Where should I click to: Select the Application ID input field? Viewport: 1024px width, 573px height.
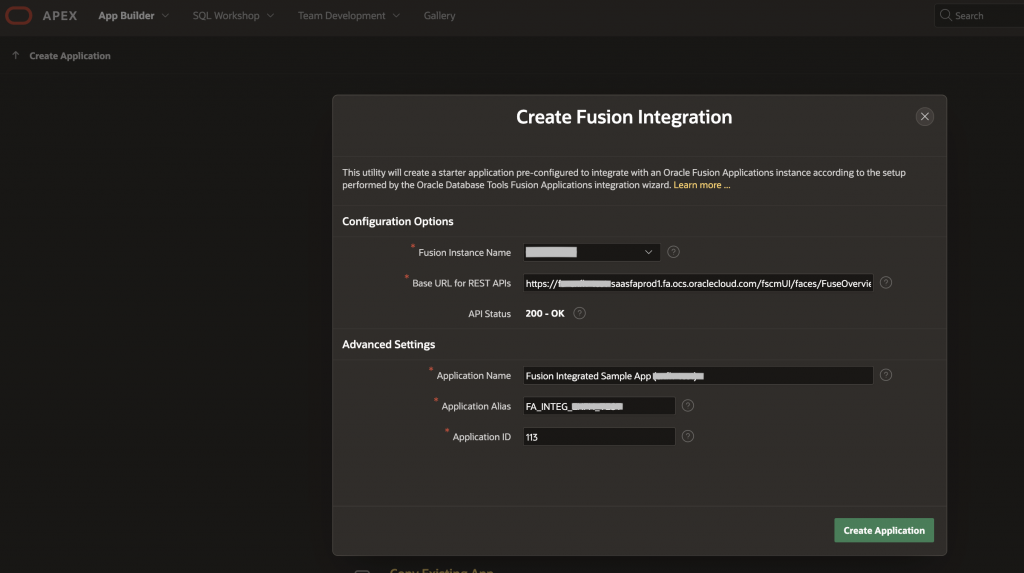tap(598, 437)
